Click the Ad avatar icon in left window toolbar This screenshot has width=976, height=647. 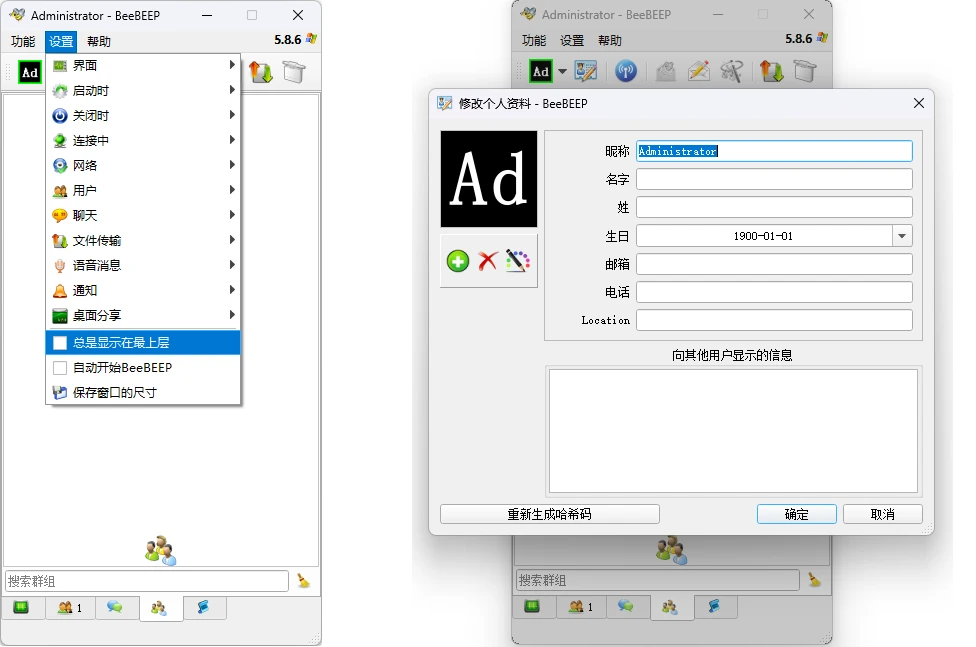pos(30,72)
